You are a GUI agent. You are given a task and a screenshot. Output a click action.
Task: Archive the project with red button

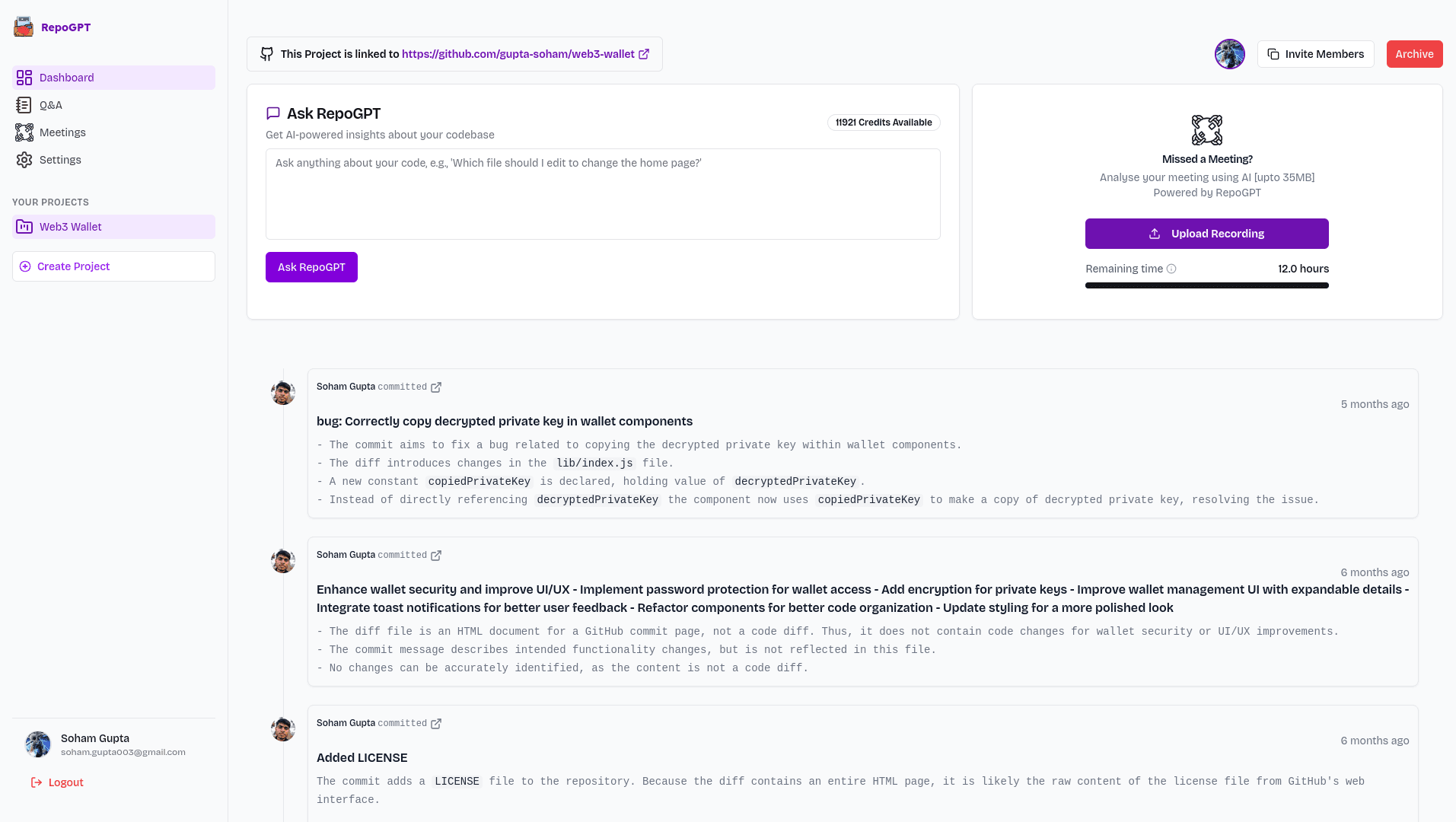coord(1414,54)
